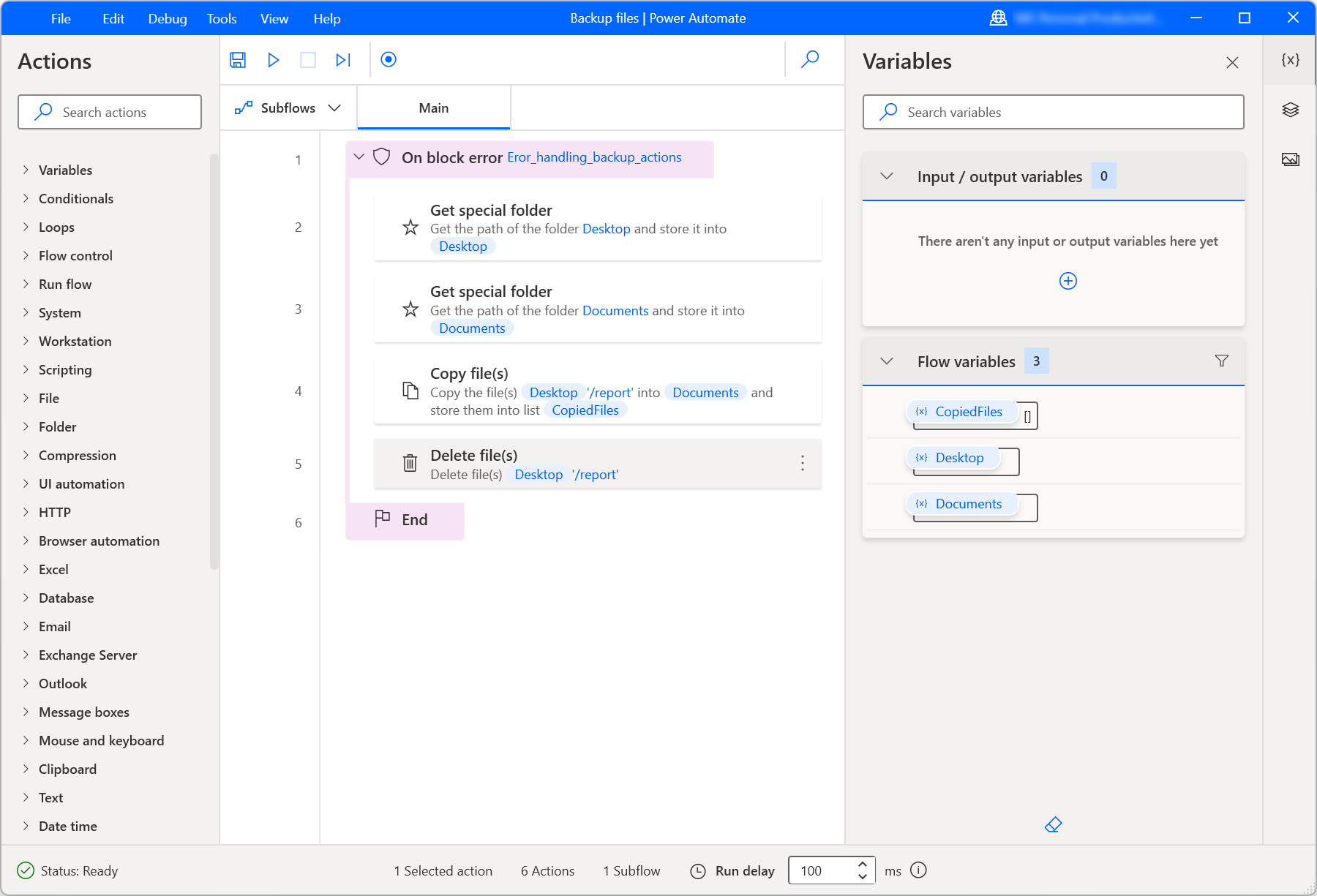Open the Debug menu
Image resolution: width=1317 pixels, height=896 pixels.
(167, 18)
